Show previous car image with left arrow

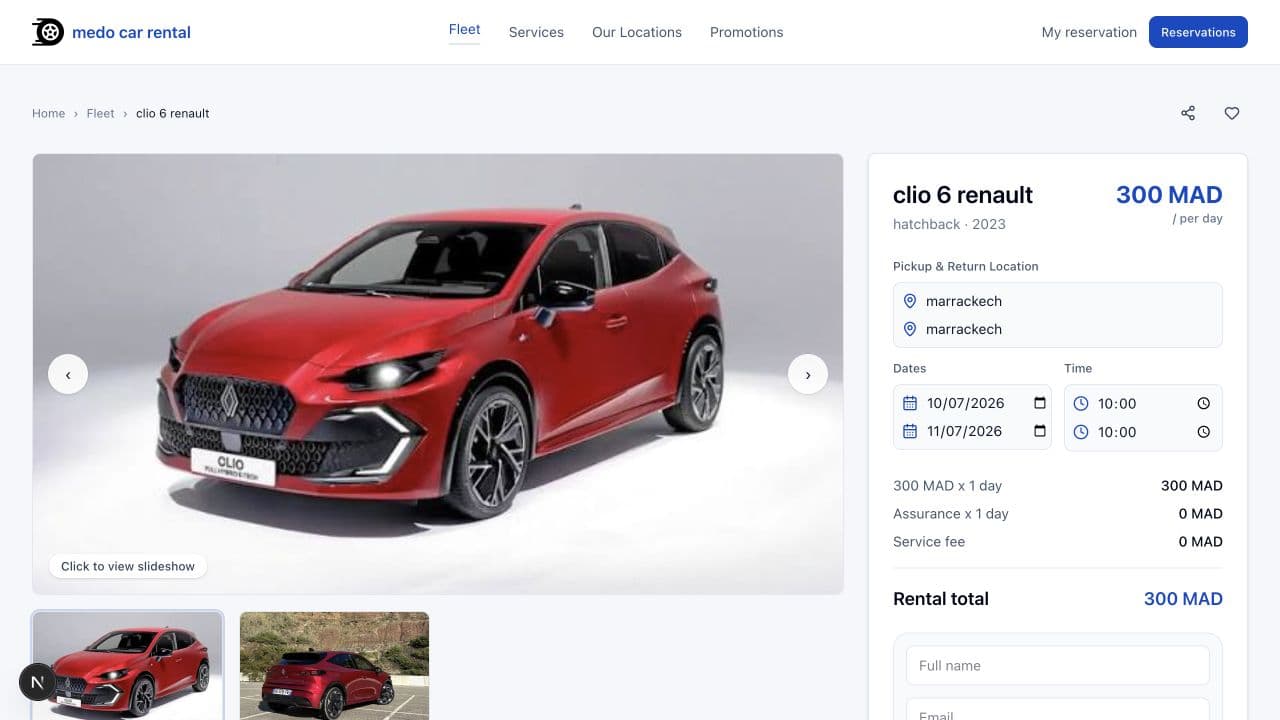click(x=68, y=374)
